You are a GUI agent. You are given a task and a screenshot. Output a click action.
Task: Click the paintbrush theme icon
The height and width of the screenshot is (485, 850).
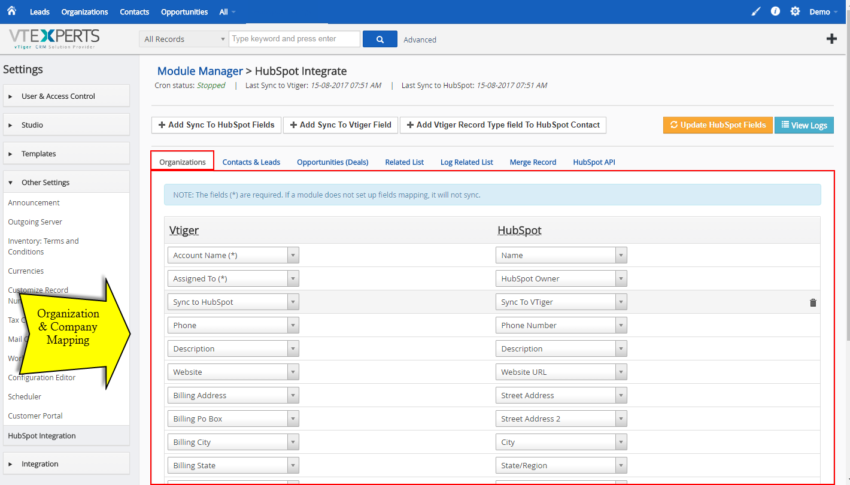(756, 11)
